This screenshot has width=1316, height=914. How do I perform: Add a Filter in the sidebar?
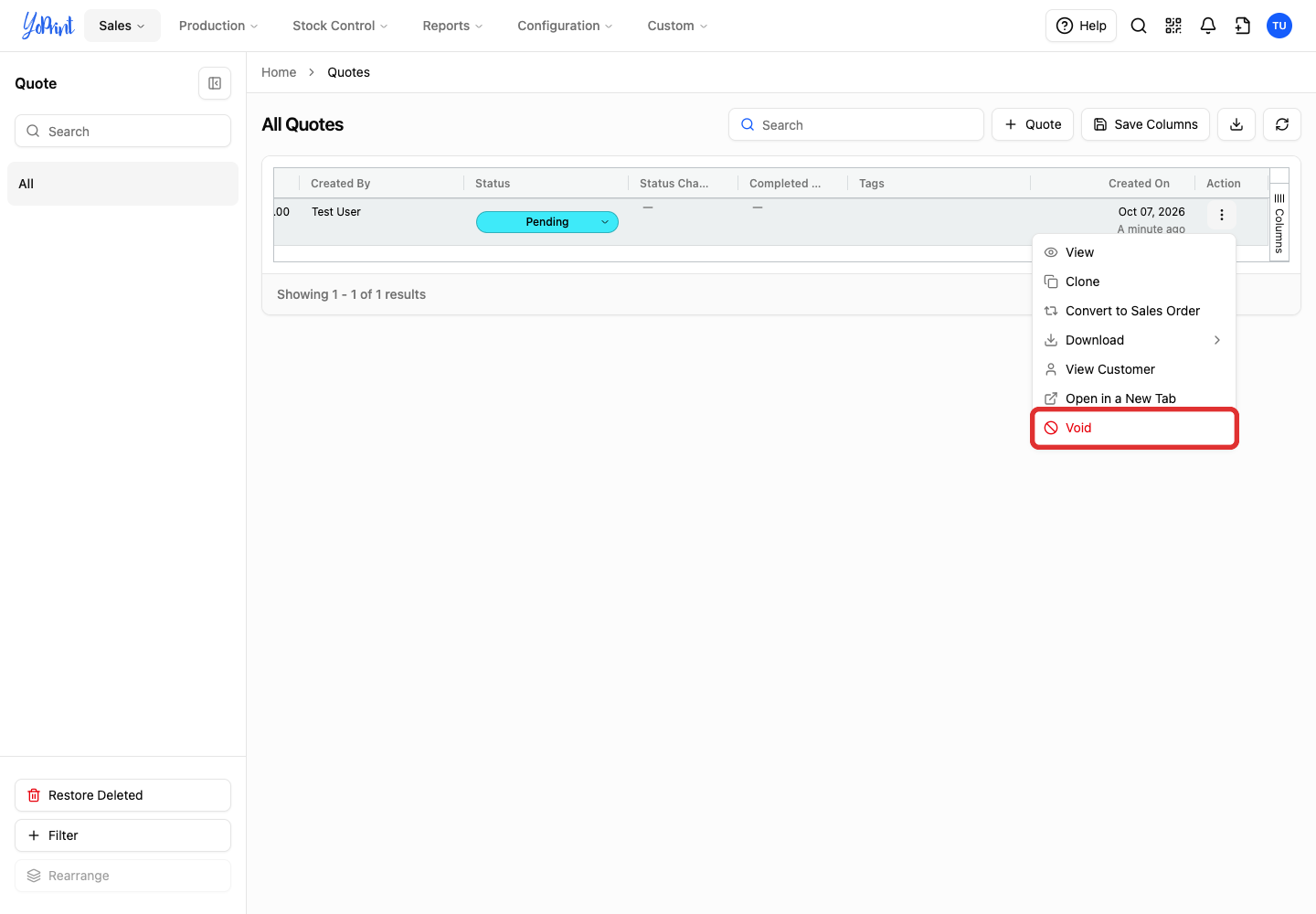[122, 835]
